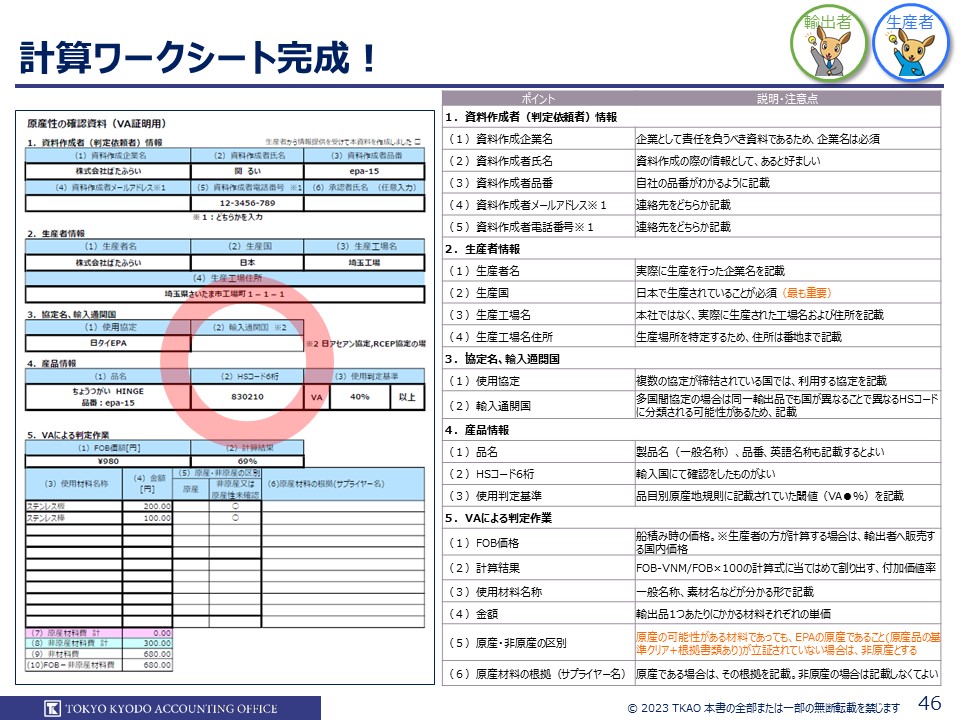960x720 pixels.
Task: Tick the checkbox beside 生産者から情報提供 note
Action: coord(417,143)
